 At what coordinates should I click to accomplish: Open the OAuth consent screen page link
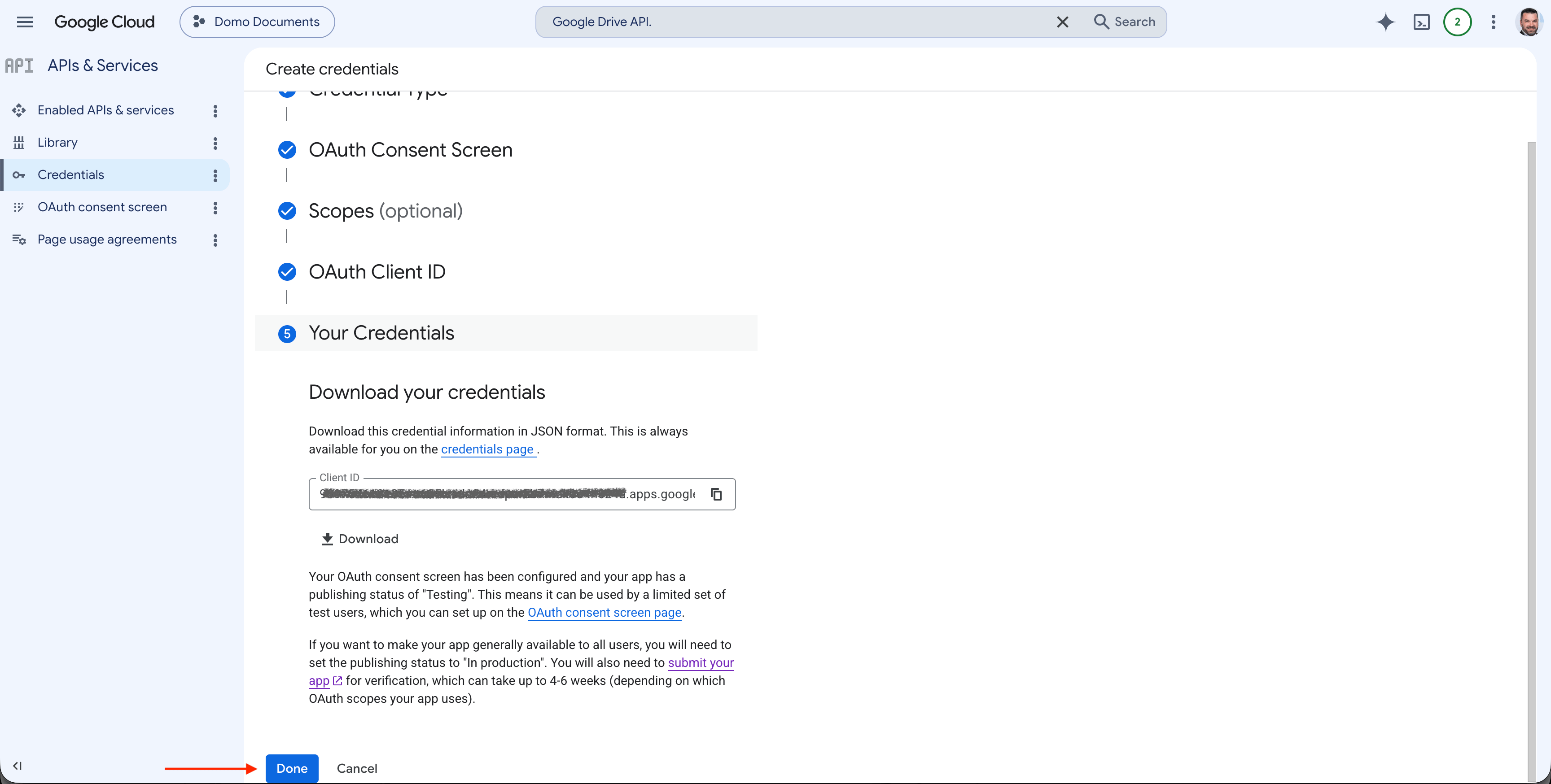point(605,613)
